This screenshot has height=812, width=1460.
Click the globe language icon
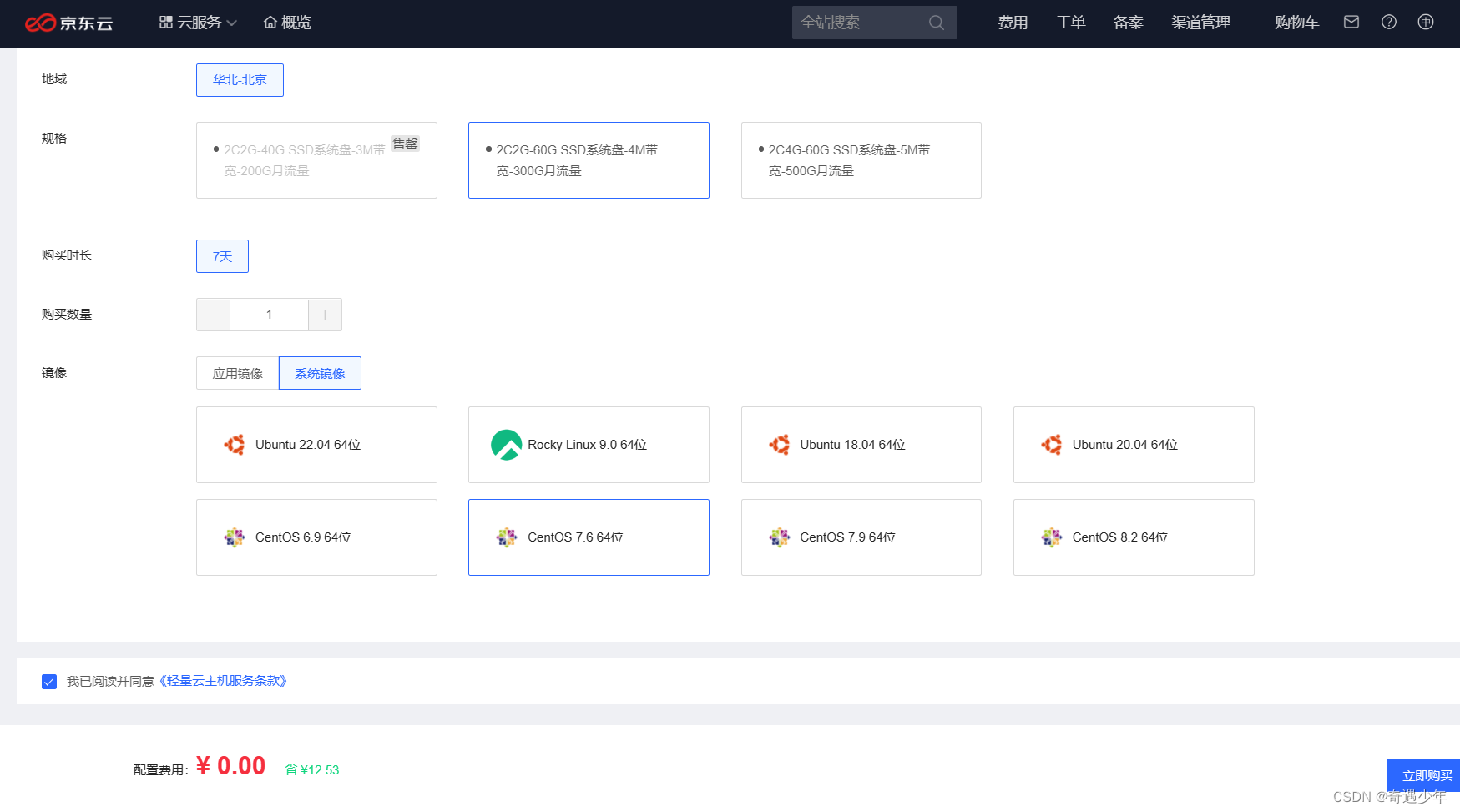click(x=1426, y=22)
